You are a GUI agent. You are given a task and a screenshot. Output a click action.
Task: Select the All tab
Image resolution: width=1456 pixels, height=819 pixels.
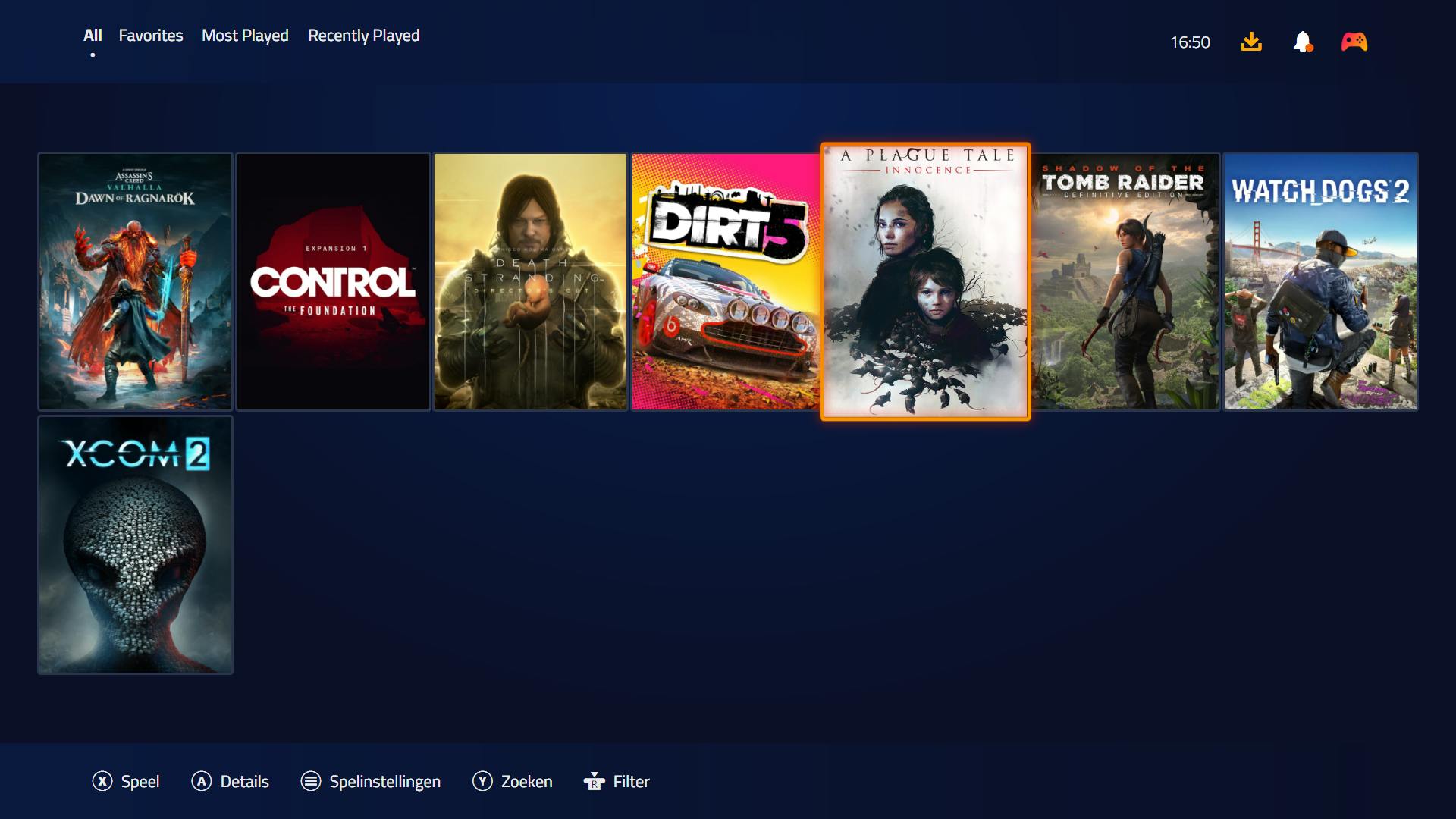(93, 36)
